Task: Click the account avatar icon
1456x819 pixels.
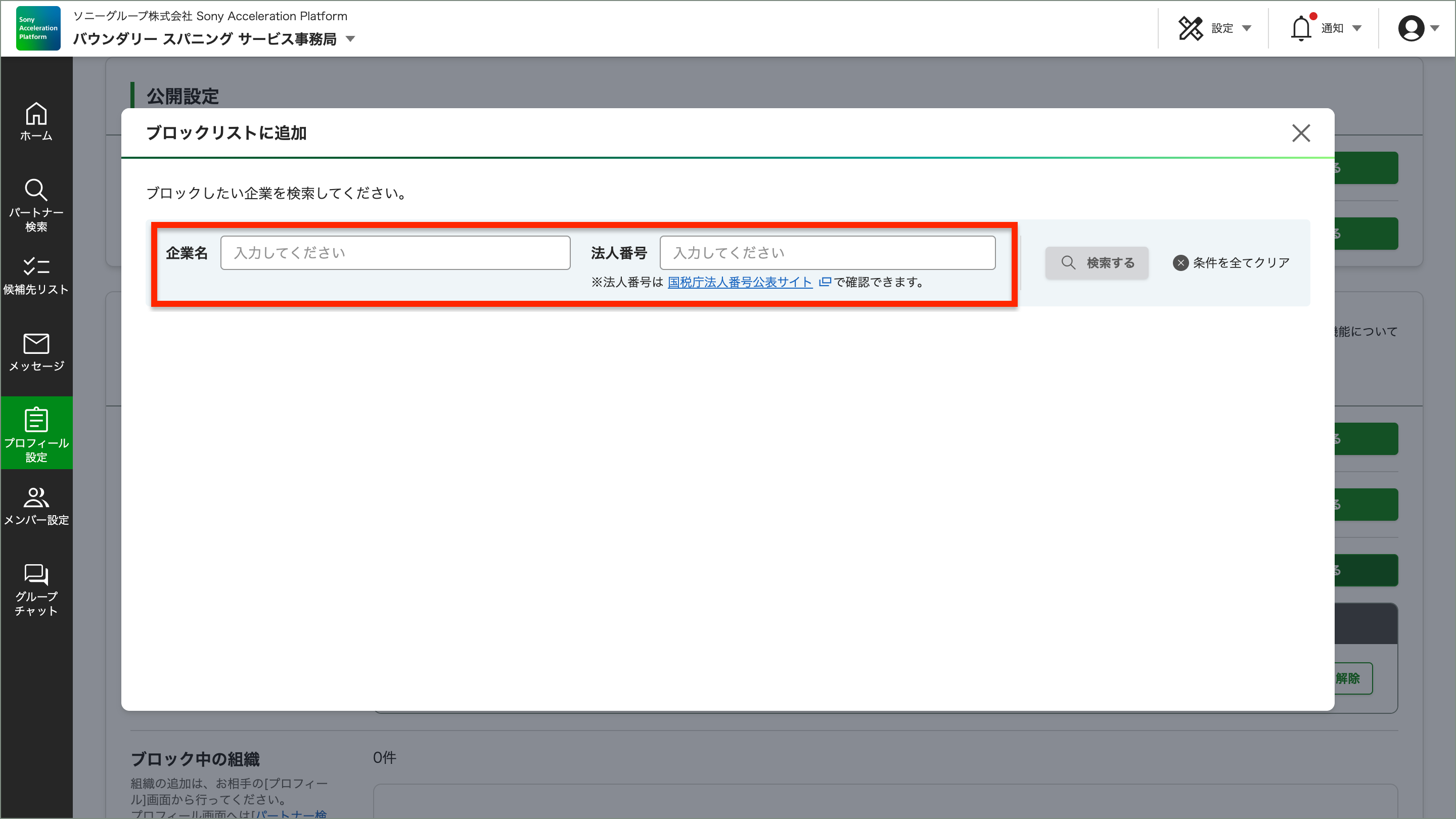Action: click(1411, 28)
